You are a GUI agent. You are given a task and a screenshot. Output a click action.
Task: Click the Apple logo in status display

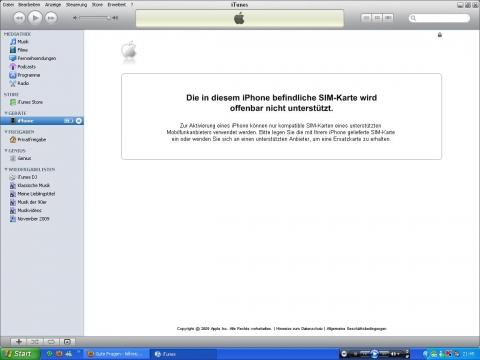click(239, 18)
